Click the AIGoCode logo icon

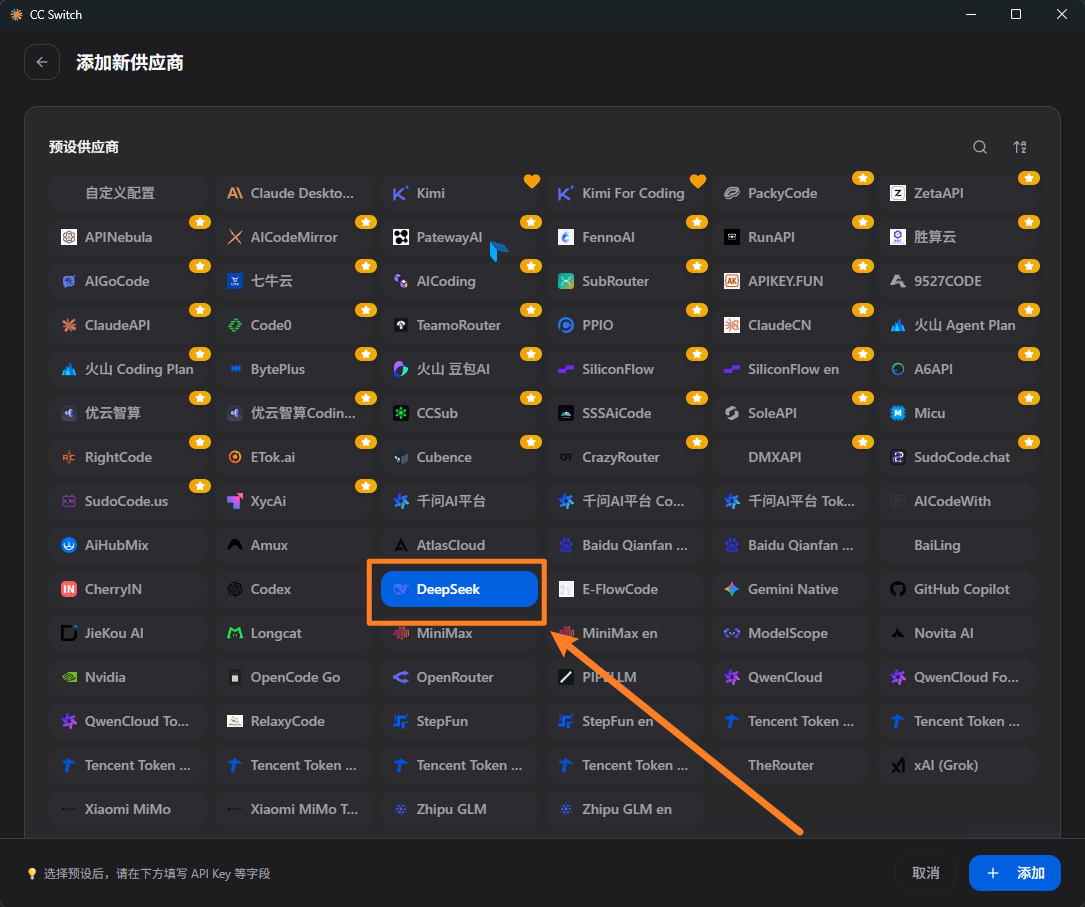[69, 281]
